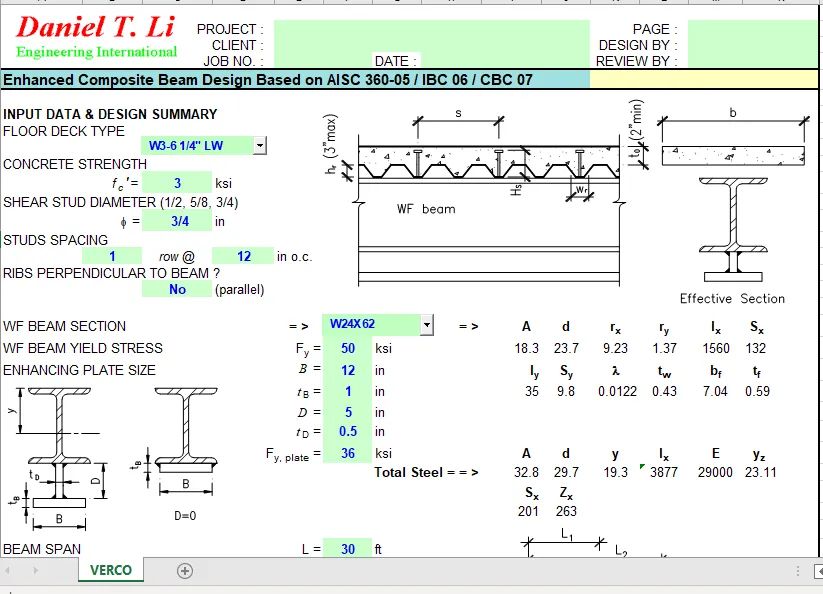Click the D value 5 cell
Screen dimensions: 823x594
point(347,412)
